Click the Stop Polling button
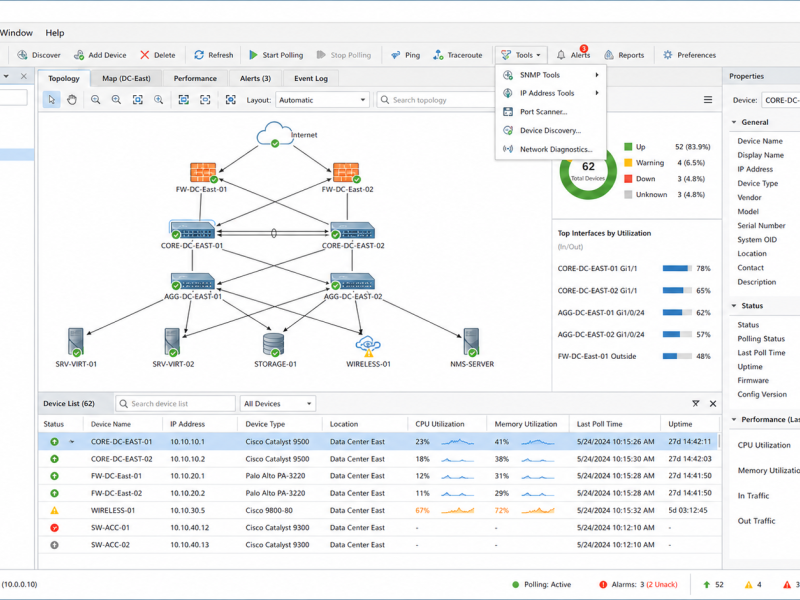 pyautogui.click(x=343, y=55)
